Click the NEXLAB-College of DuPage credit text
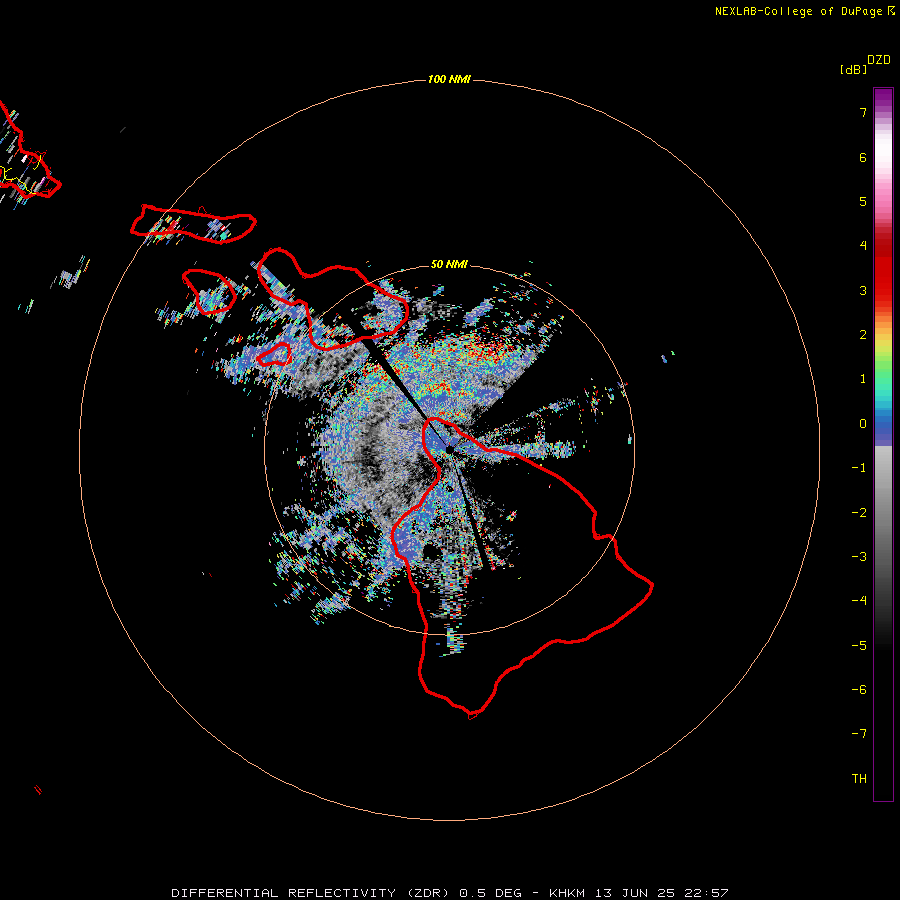The height and width of the screenshot is (900, 900). 798,11
